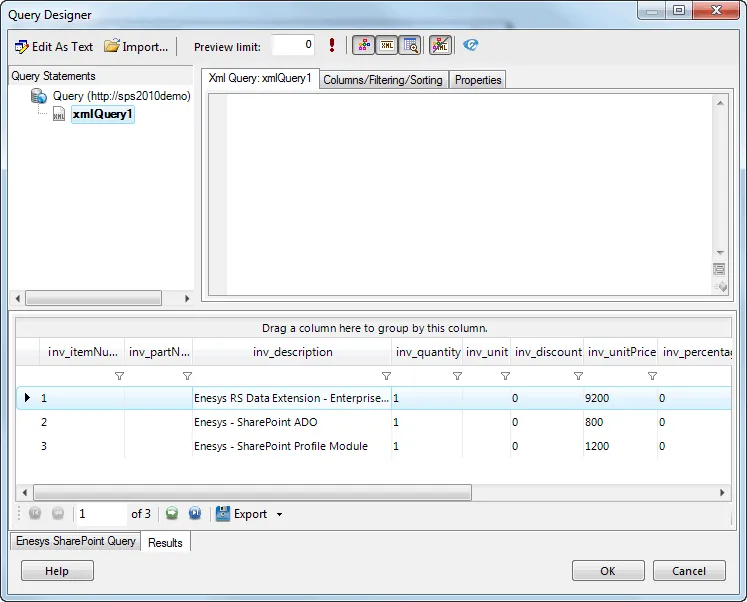Screen dimensions: 747x602
Task: Open the Properties tab
Action: (478, 80)
